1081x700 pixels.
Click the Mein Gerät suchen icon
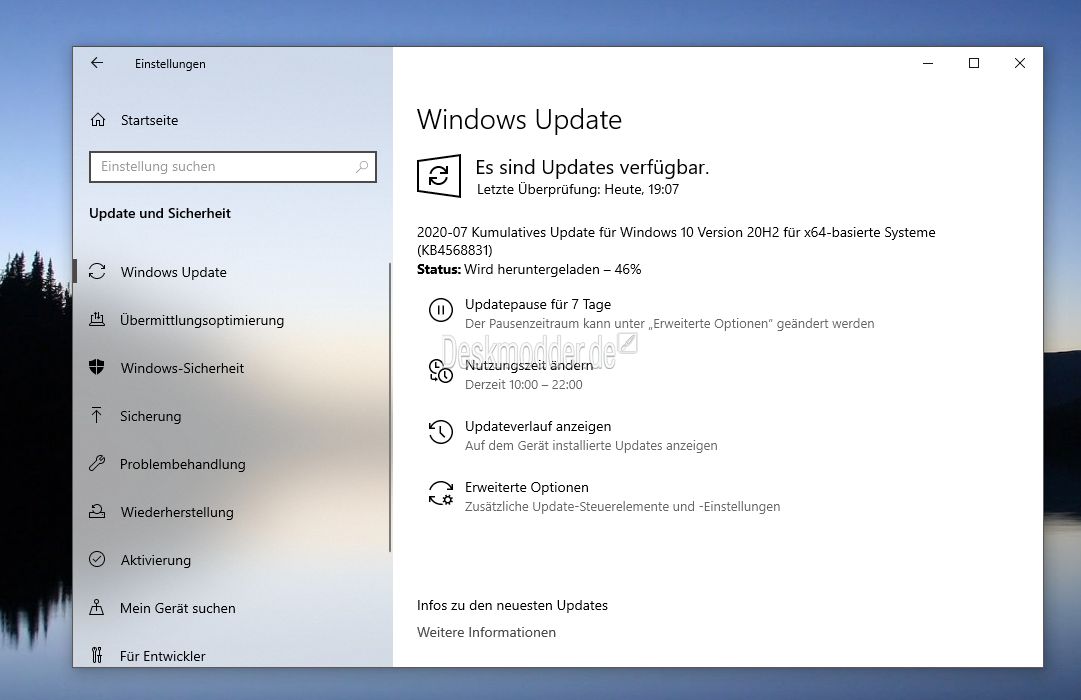coord(97,607)
